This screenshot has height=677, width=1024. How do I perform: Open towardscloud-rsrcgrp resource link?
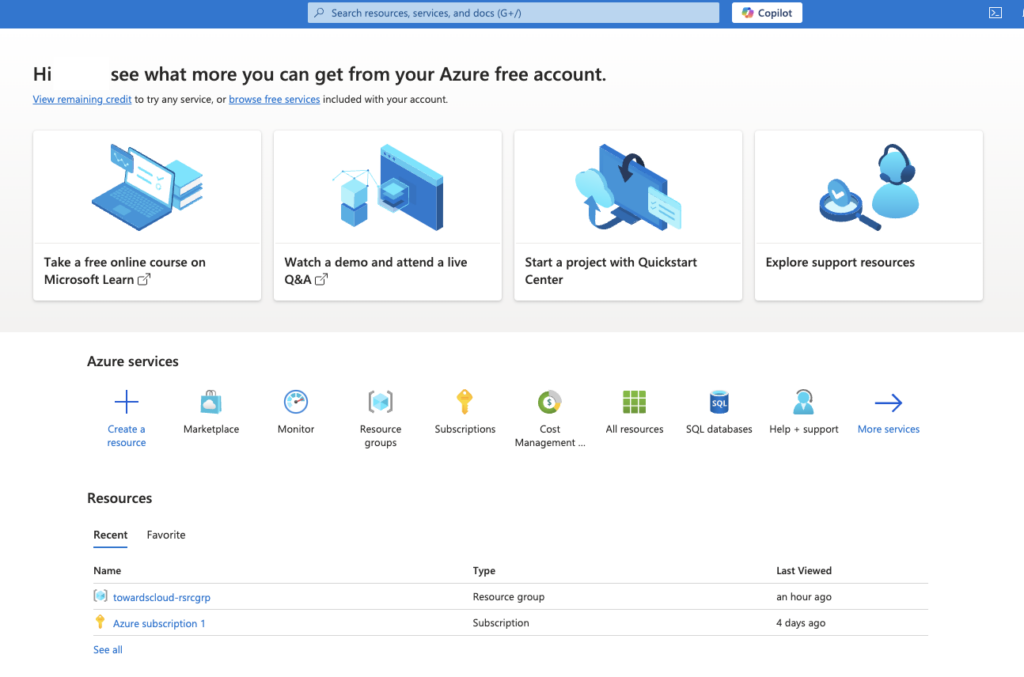tap(162, 597)
